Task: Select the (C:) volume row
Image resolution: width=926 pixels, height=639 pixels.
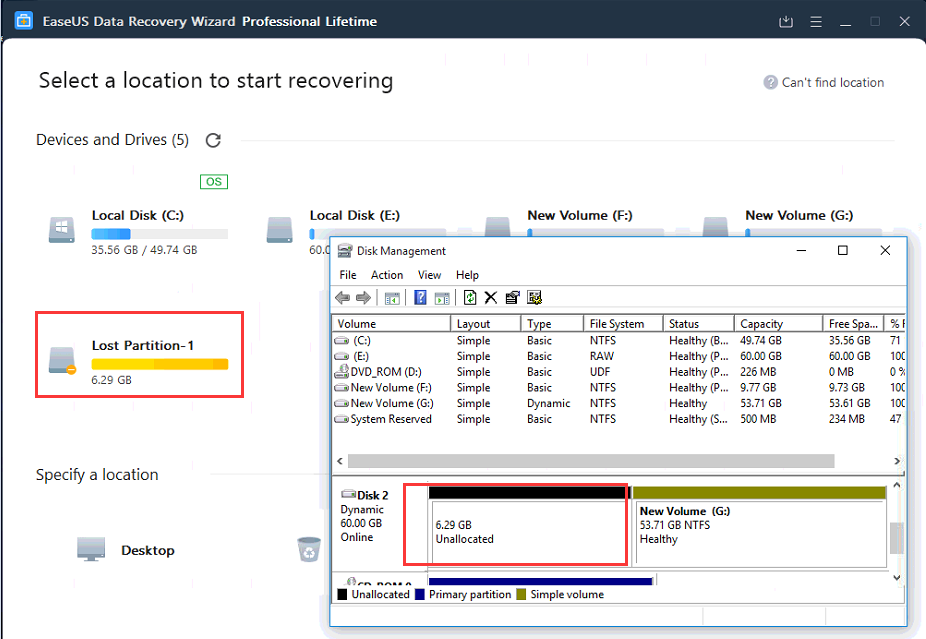Action: coord(618,341)
